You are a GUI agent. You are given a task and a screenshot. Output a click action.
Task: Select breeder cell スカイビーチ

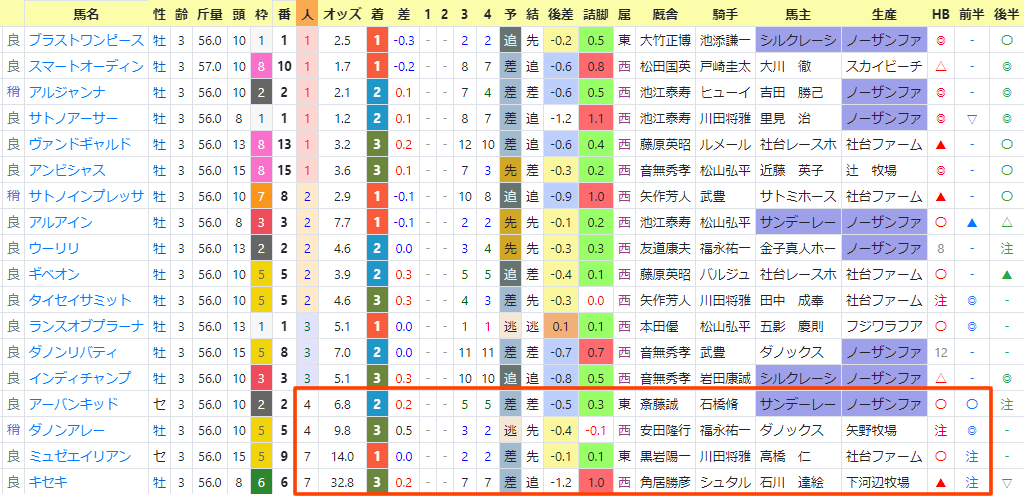(884, 67)
